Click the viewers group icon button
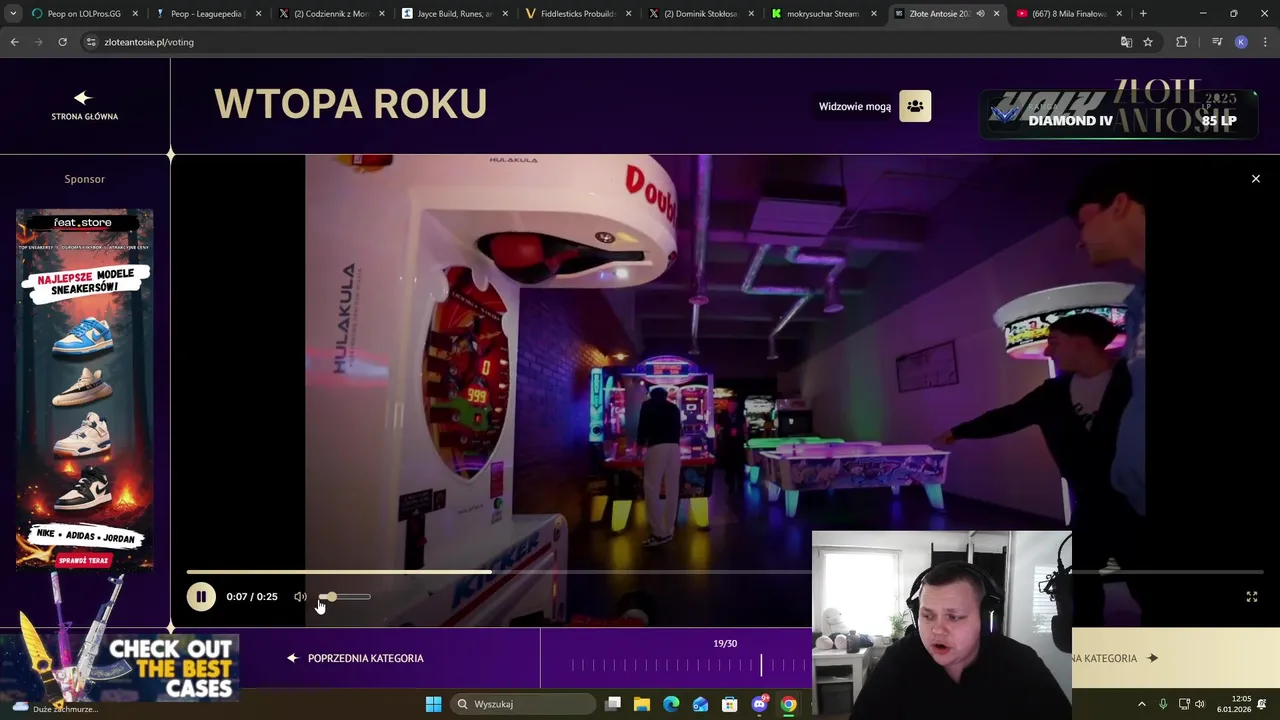 coord(915,106)
